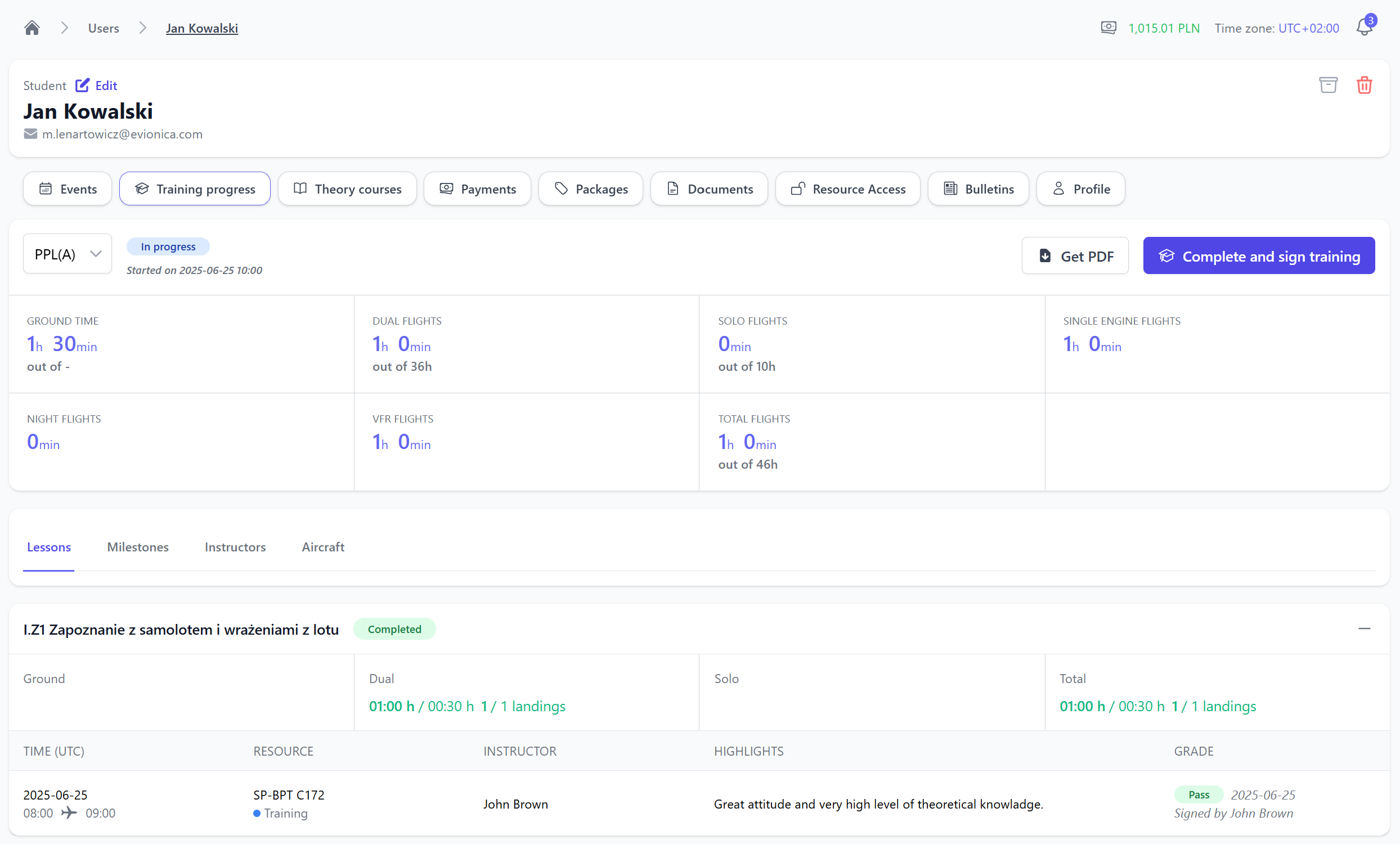Click Complete and sign training
The height and width of the screenshot is (844, 1400).
(x=1259, y=256)
